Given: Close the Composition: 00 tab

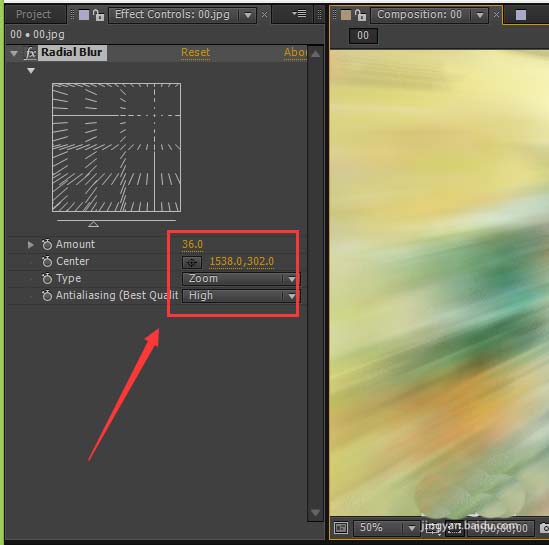Looking at the screenshot, I should 496,15.
